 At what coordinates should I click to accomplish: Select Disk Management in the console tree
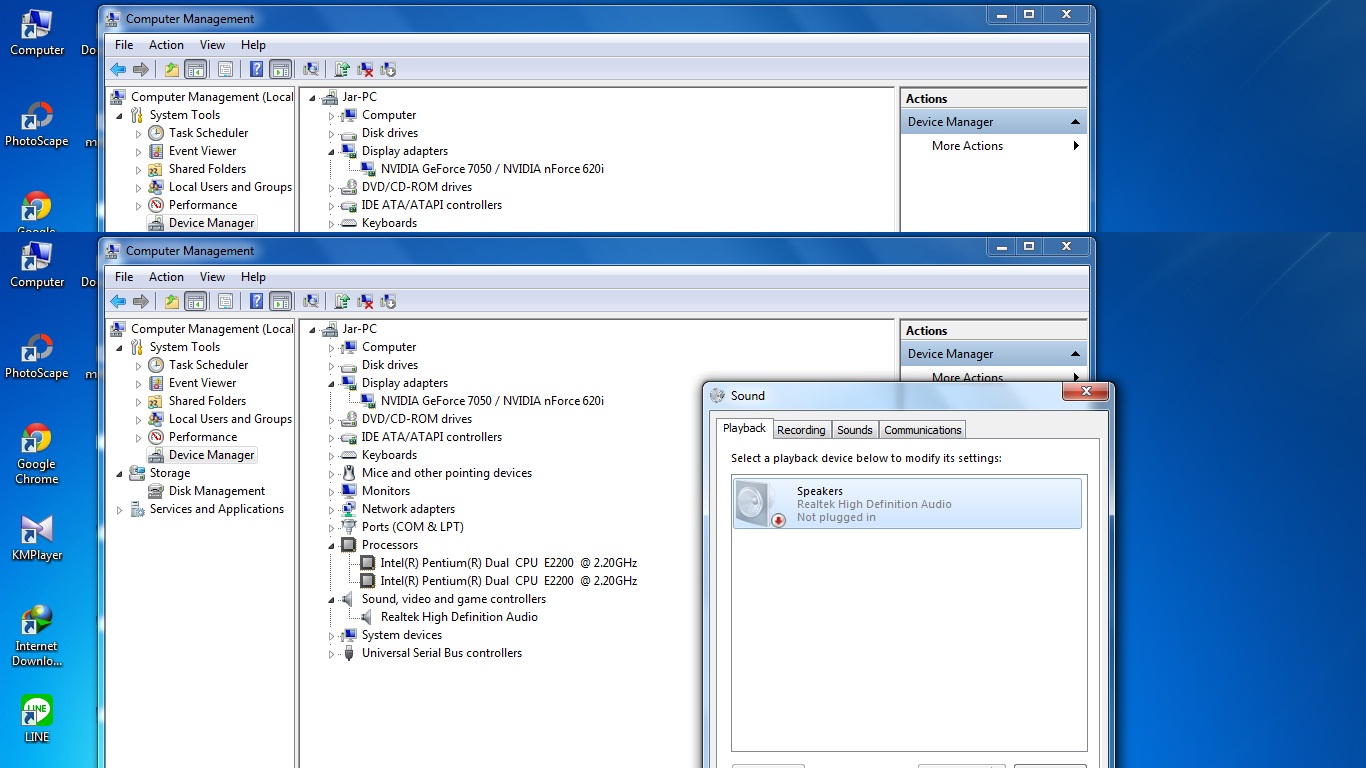tap(217, 491)
